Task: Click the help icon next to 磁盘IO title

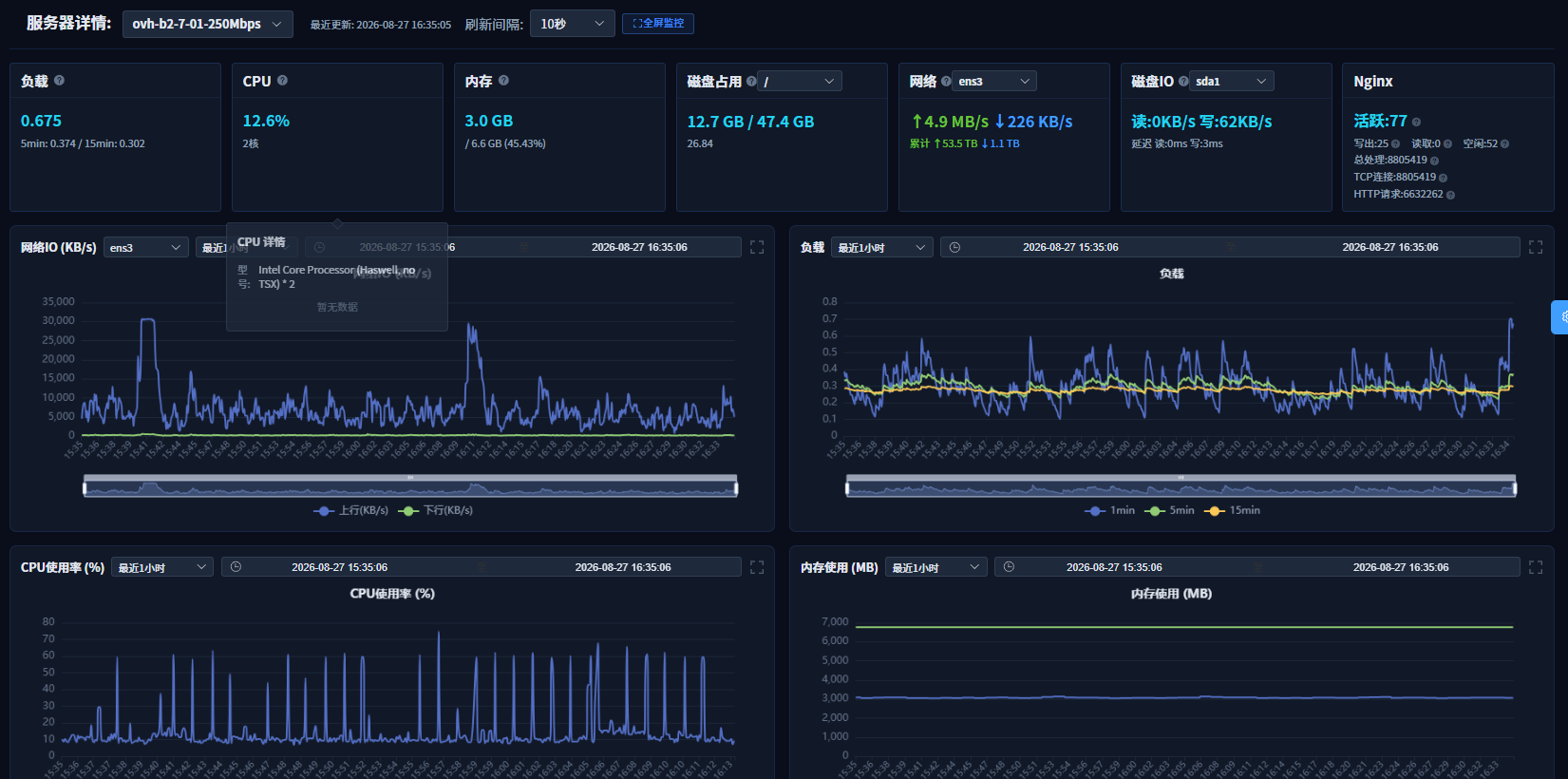Action: 1183,82
